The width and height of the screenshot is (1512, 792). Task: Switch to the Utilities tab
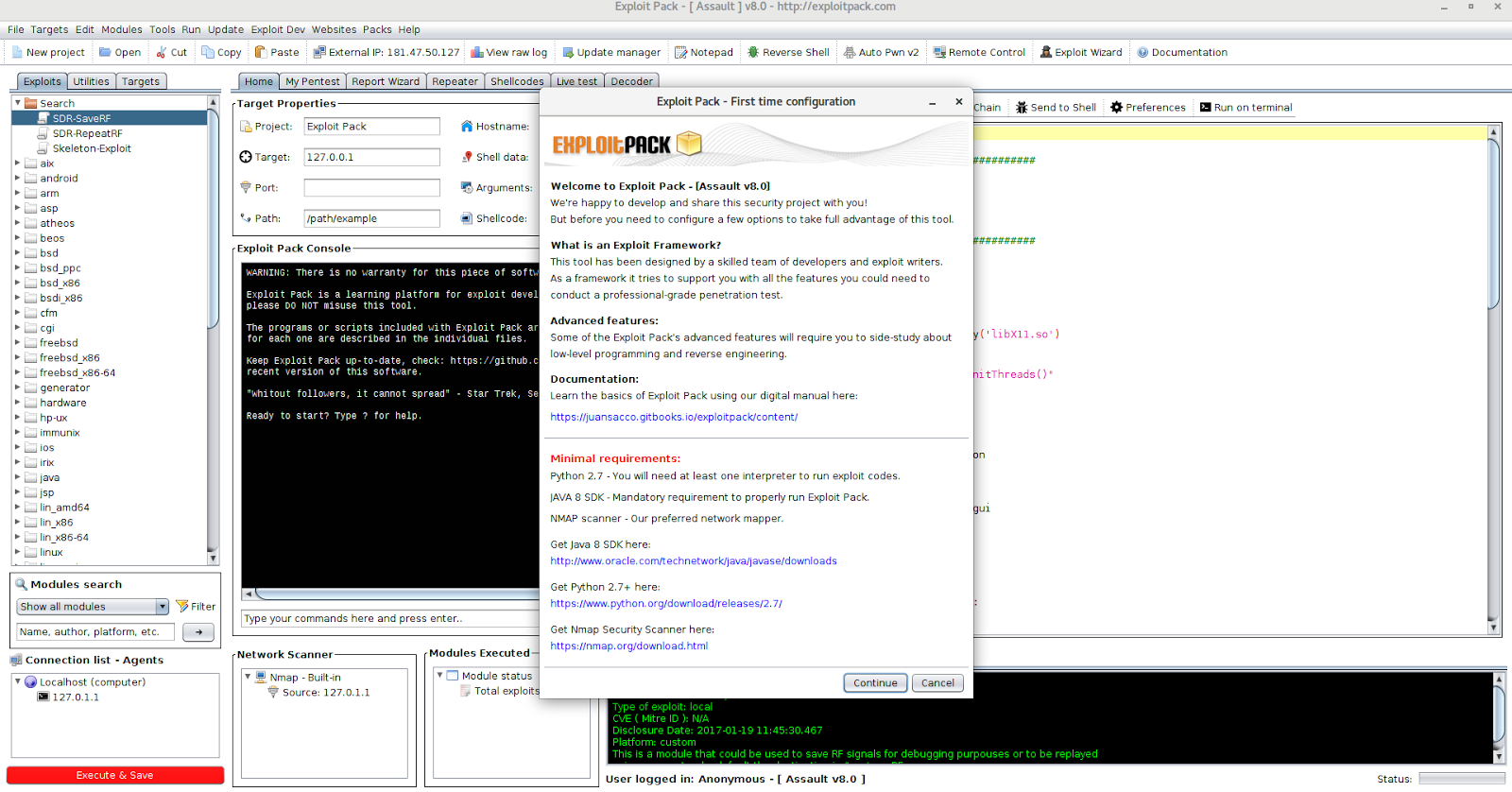coord(91,81)
